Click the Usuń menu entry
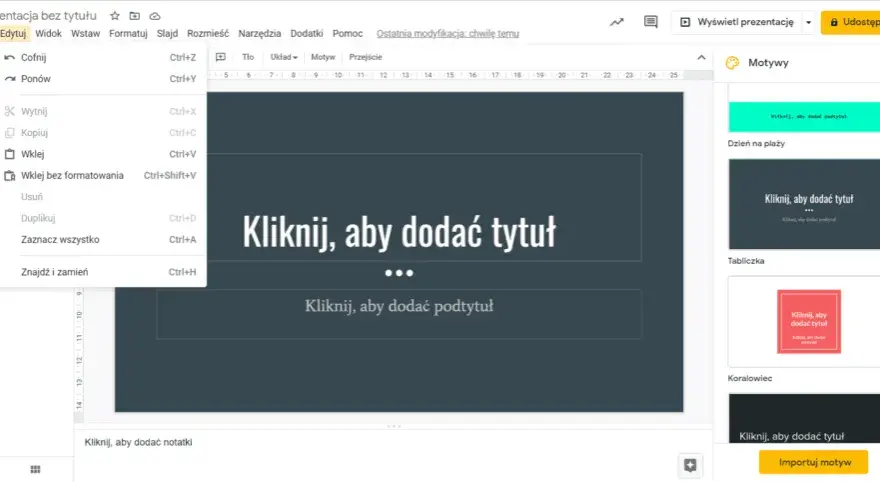Viewport: 880px width, 482px height. [103, 196]
